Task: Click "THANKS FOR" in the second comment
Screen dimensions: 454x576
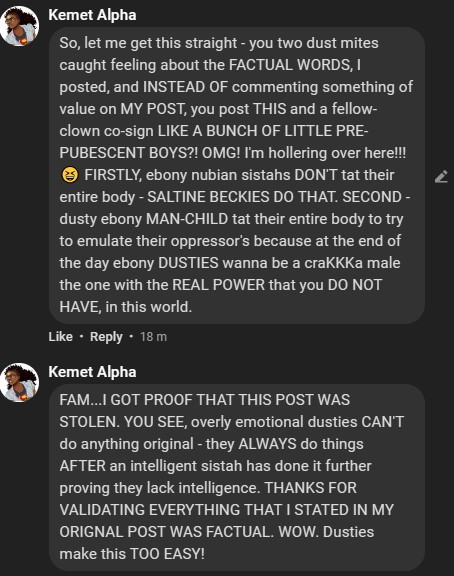Action: click(x=311, y=488)
